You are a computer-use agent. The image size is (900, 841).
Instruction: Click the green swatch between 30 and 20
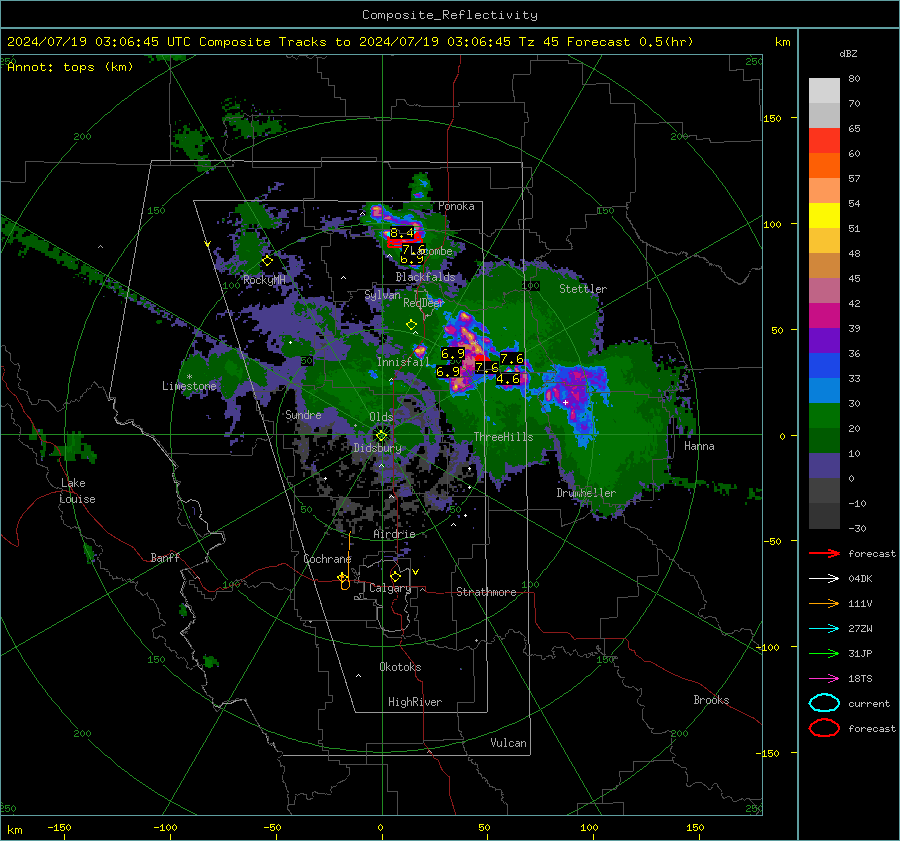tap(824, 416)
